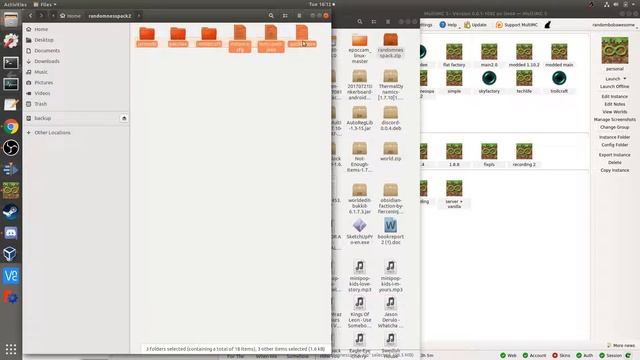Select the techlife instance
Viewport: 640px width, 360px height.
(524, 82)
